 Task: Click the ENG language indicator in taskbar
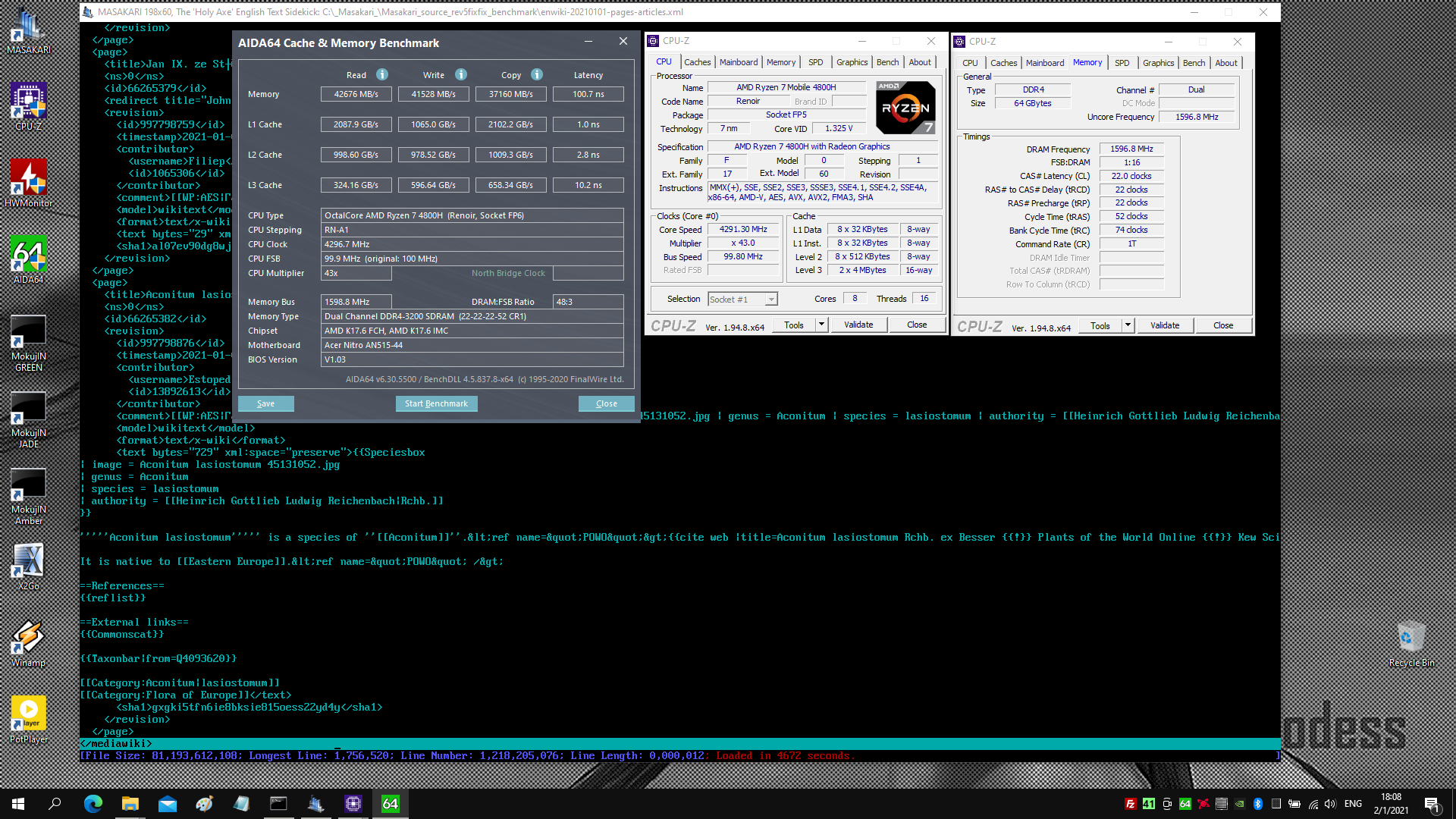pyautogui.click(x=1354, y=804)
